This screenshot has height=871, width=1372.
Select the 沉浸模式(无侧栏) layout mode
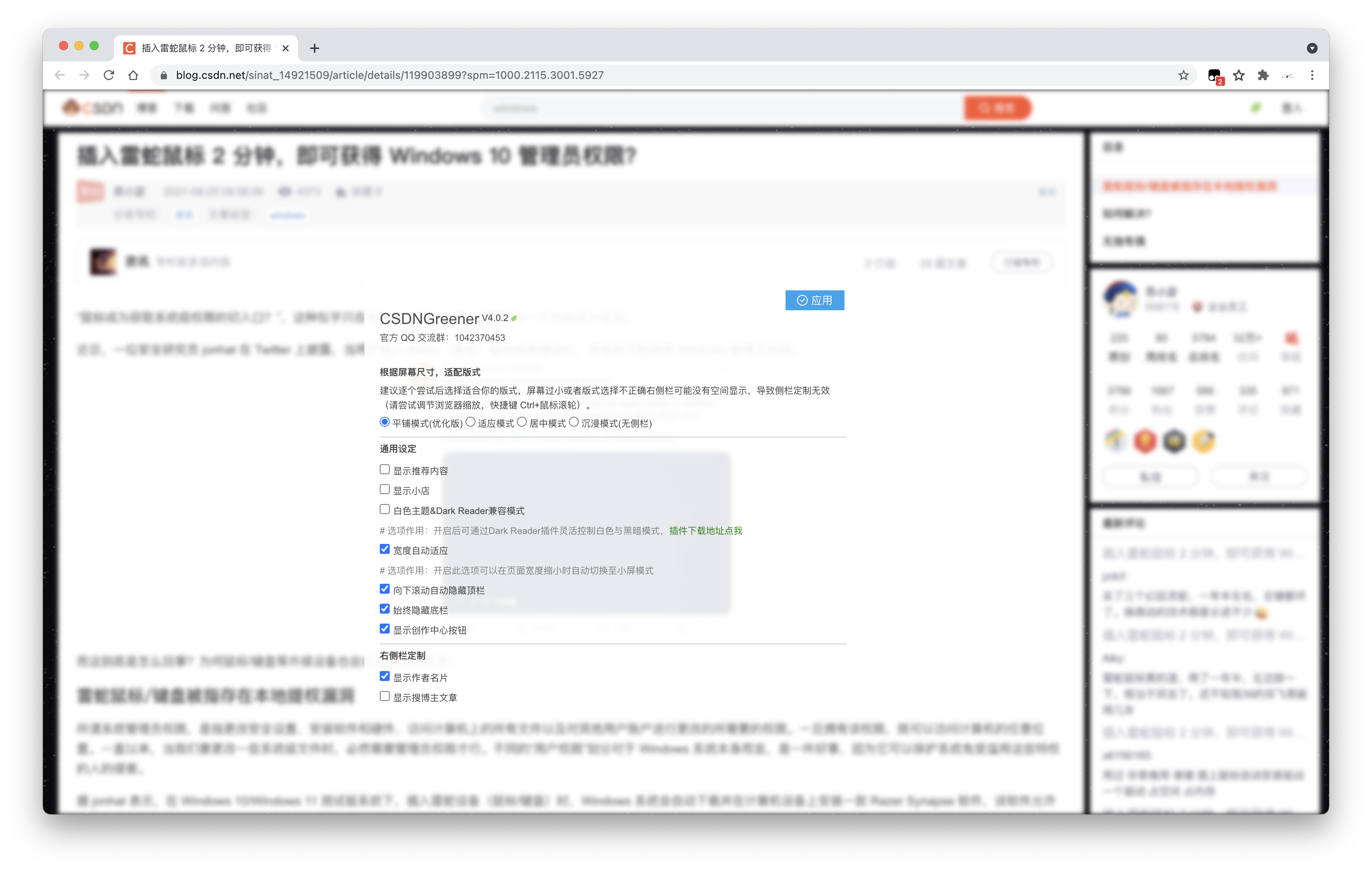tap(574, 422)
